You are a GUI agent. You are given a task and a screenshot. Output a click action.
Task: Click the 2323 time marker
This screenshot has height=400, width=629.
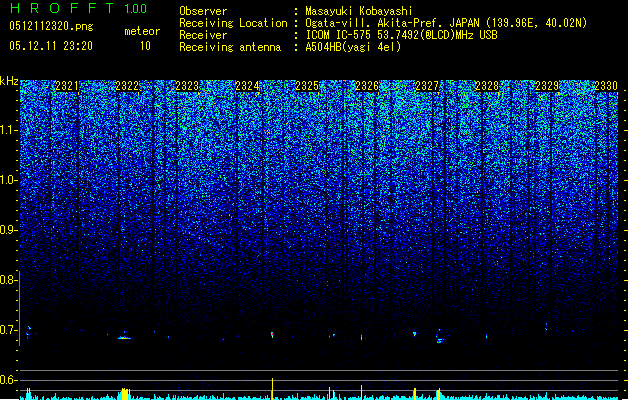pos(187,86)
